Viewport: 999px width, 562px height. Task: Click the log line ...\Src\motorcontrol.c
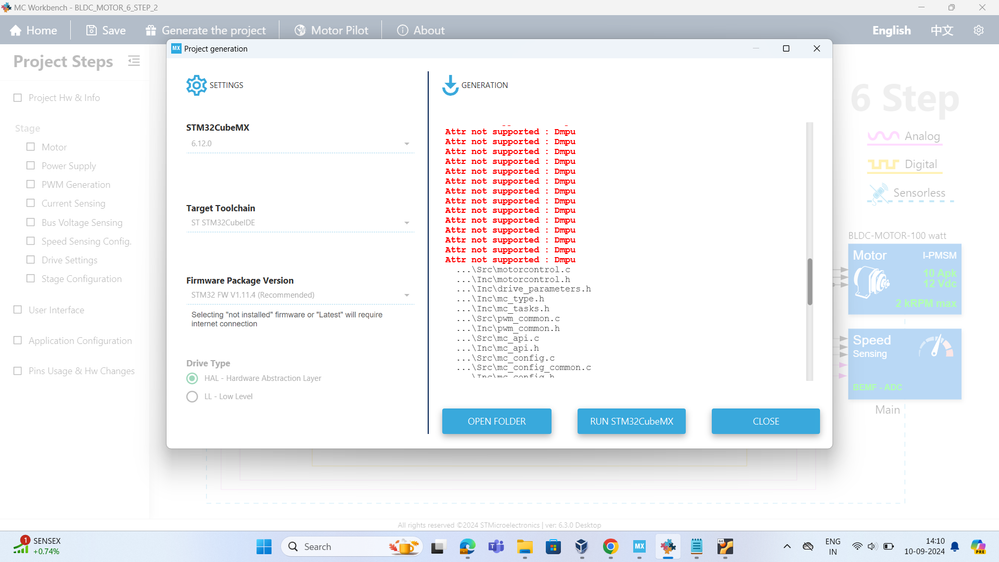(x=513, y=270)
